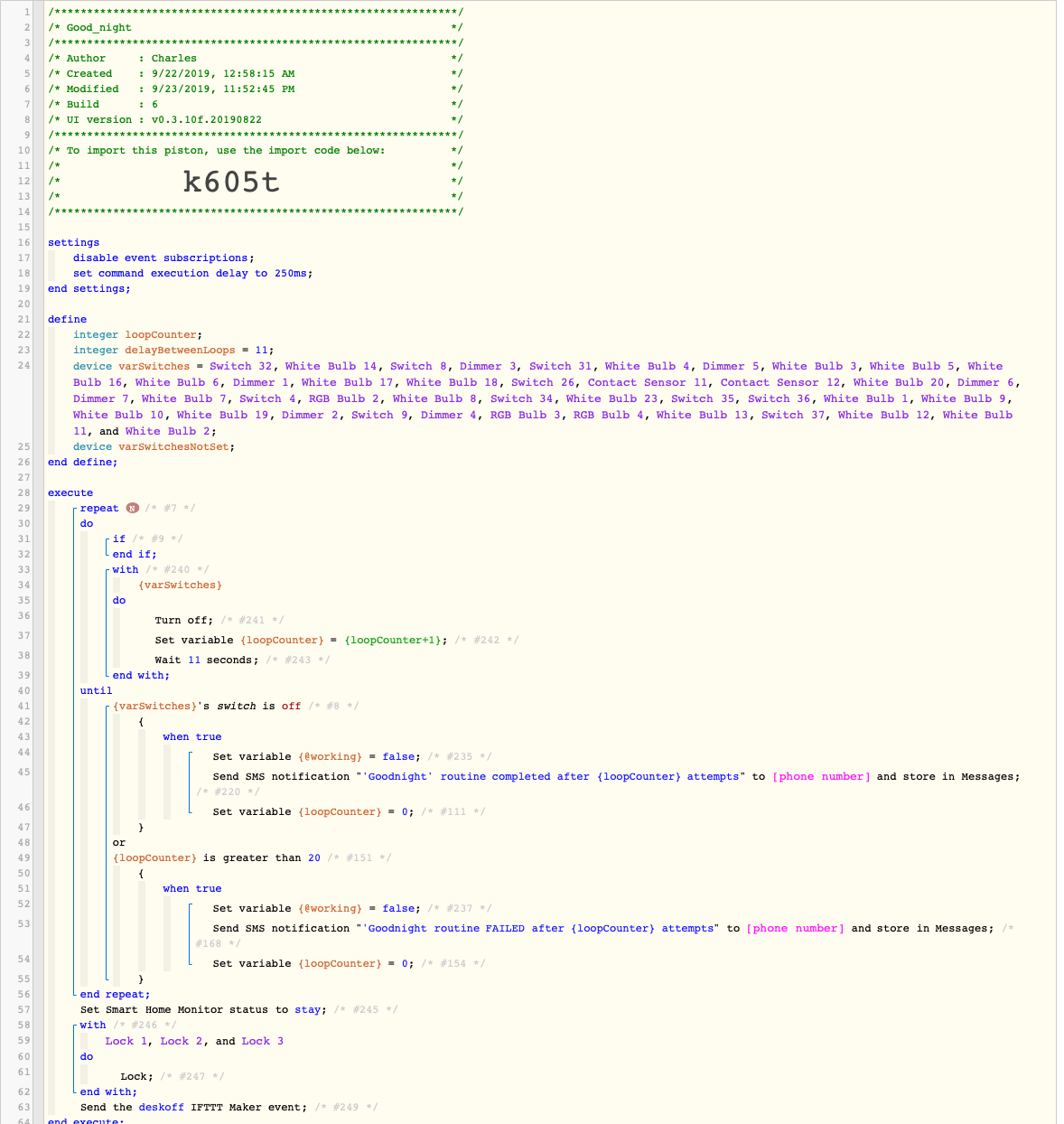Image resolution: width=1064 pixels, height=1124 pixels.
Task: Click the 'execute' keyword on line 28
Action: point(70,492)
